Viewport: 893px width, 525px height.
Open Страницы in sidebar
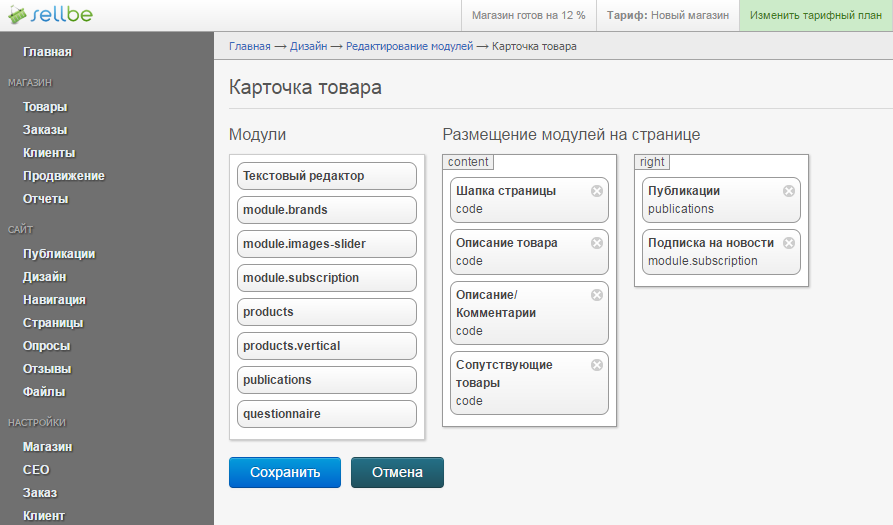pos(53,323)
